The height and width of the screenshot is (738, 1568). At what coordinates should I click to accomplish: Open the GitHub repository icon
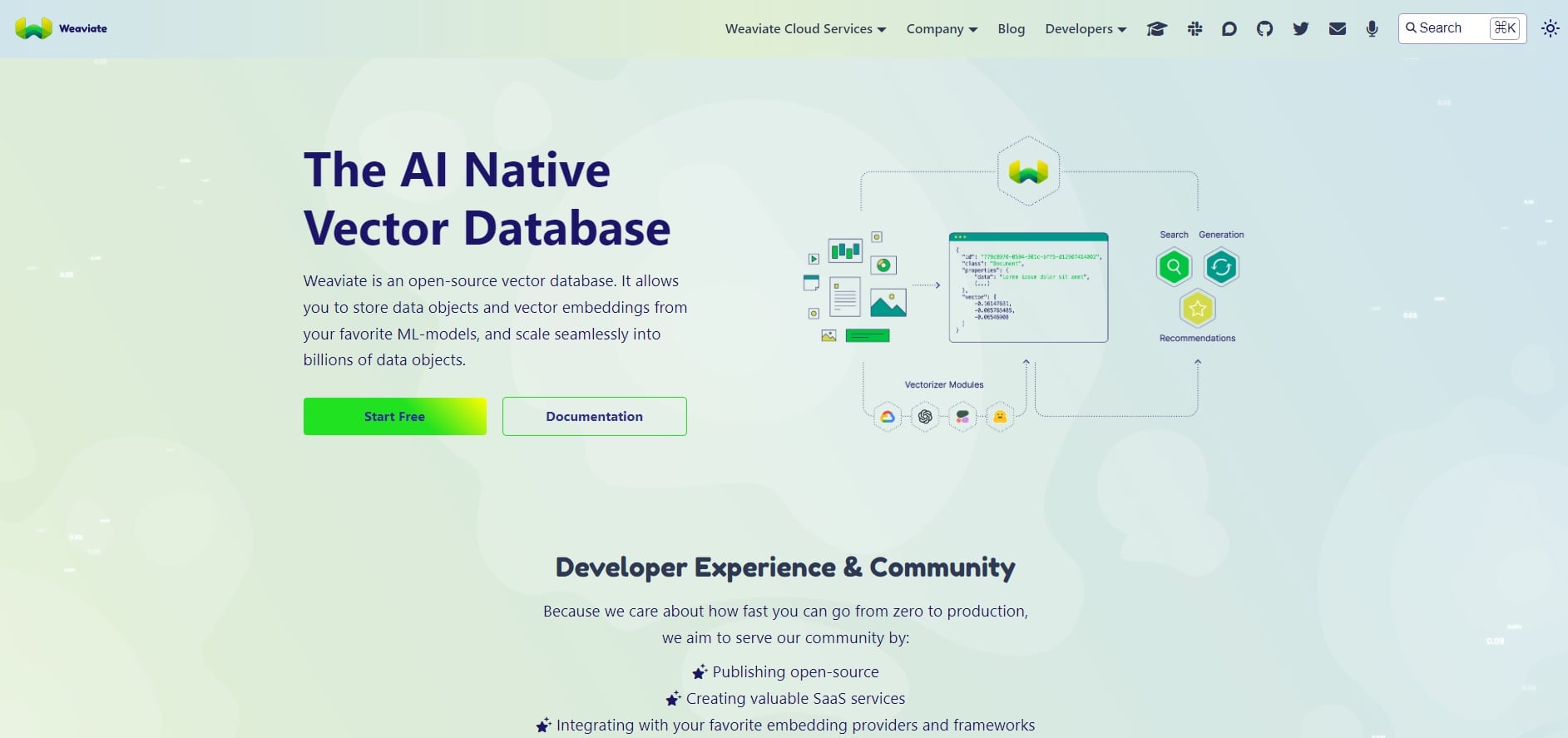tap(1264, 29)
